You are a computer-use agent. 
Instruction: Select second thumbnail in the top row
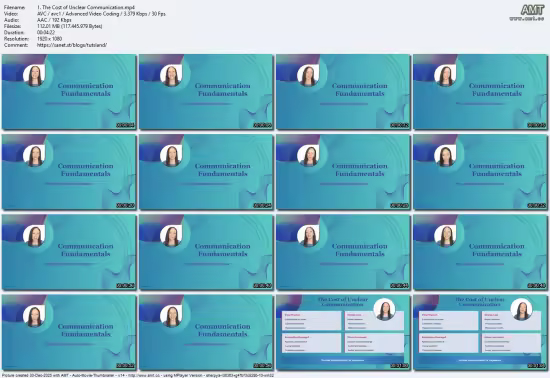click(206, 92)
